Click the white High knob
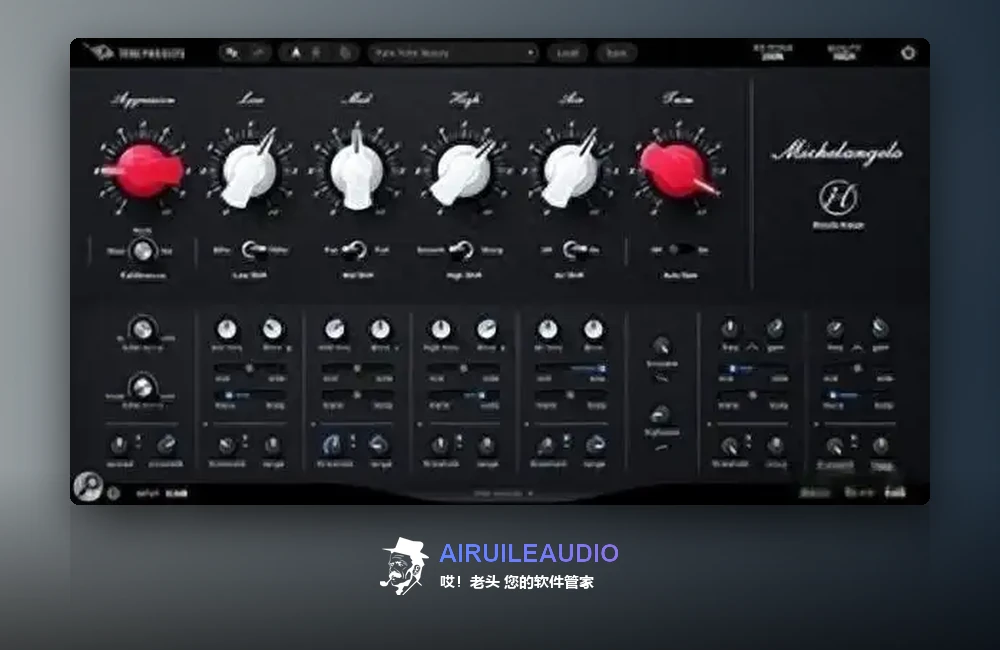This screenshot has width=1000, height=650. 464,171
